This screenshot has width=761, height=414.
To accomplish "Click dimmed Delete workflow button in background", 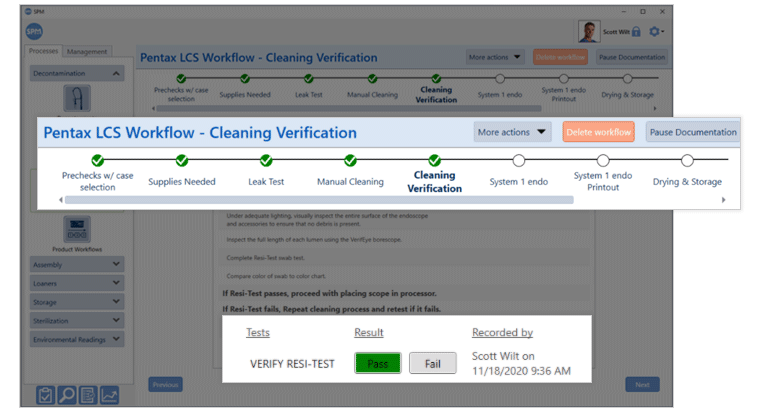I will pos(561,57).
